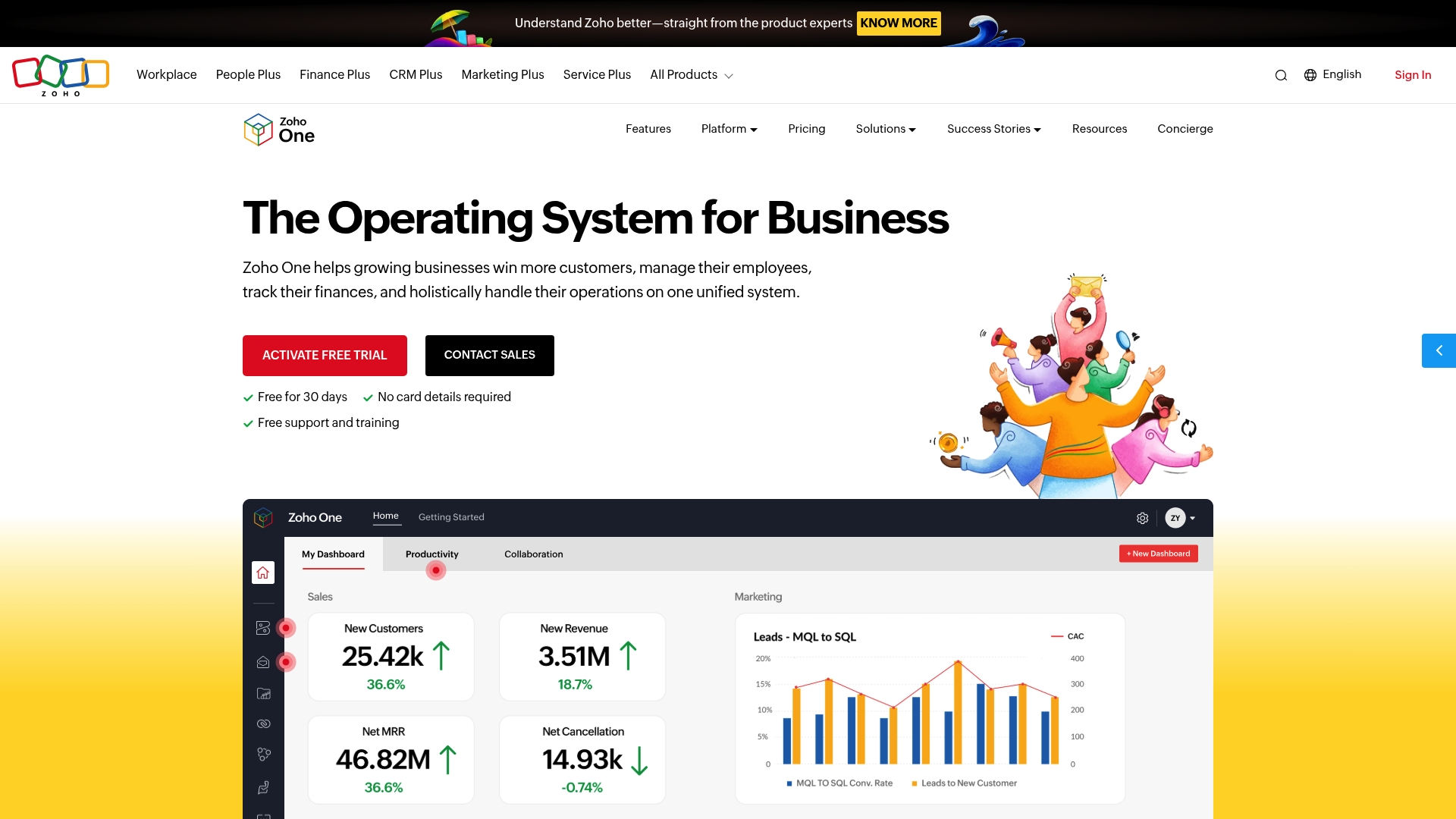Click the CAC legend label
The image size is (1456, 819).
1068,636
